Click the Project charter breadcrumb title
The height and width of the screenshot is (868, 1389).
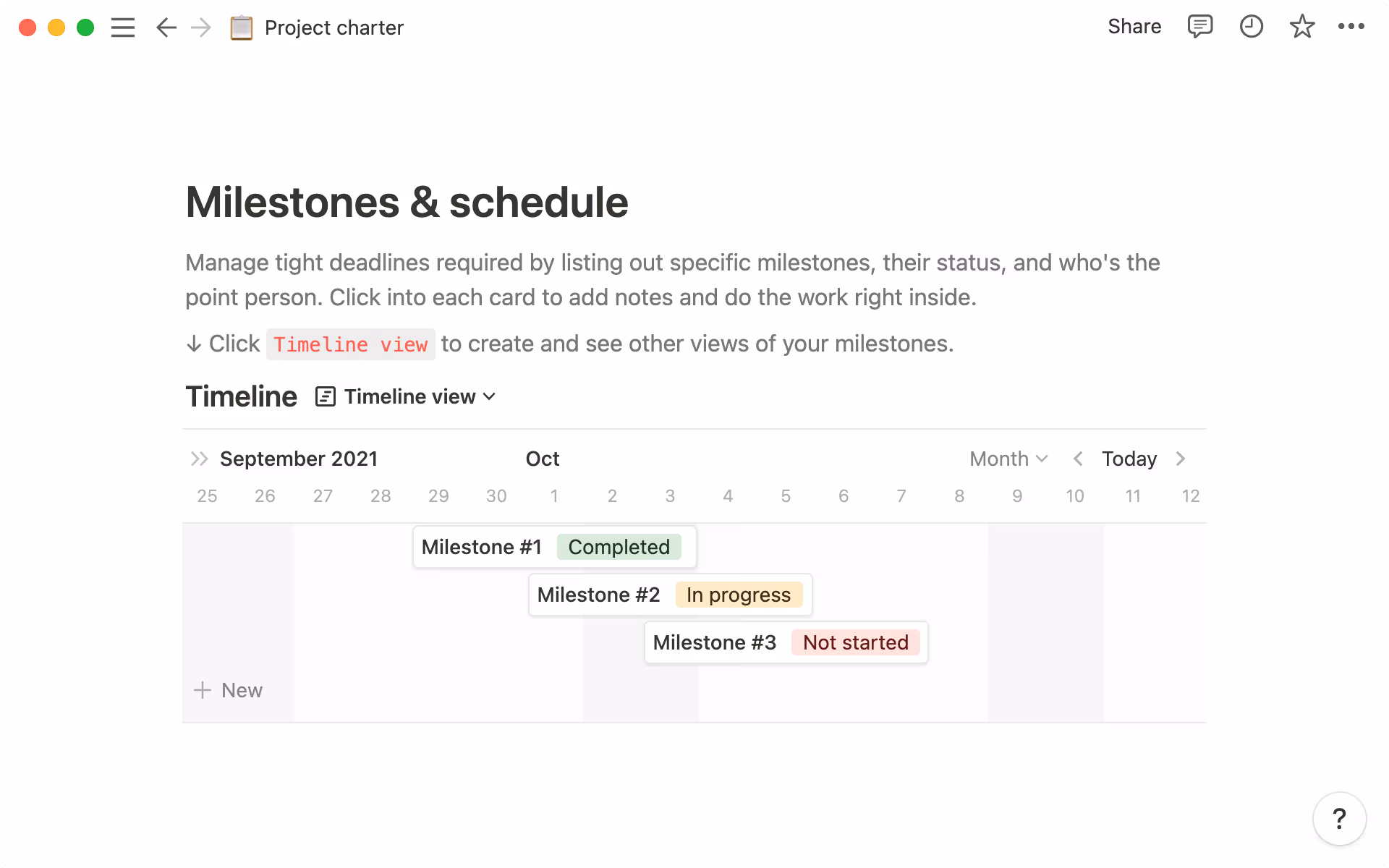click(334, 27)
